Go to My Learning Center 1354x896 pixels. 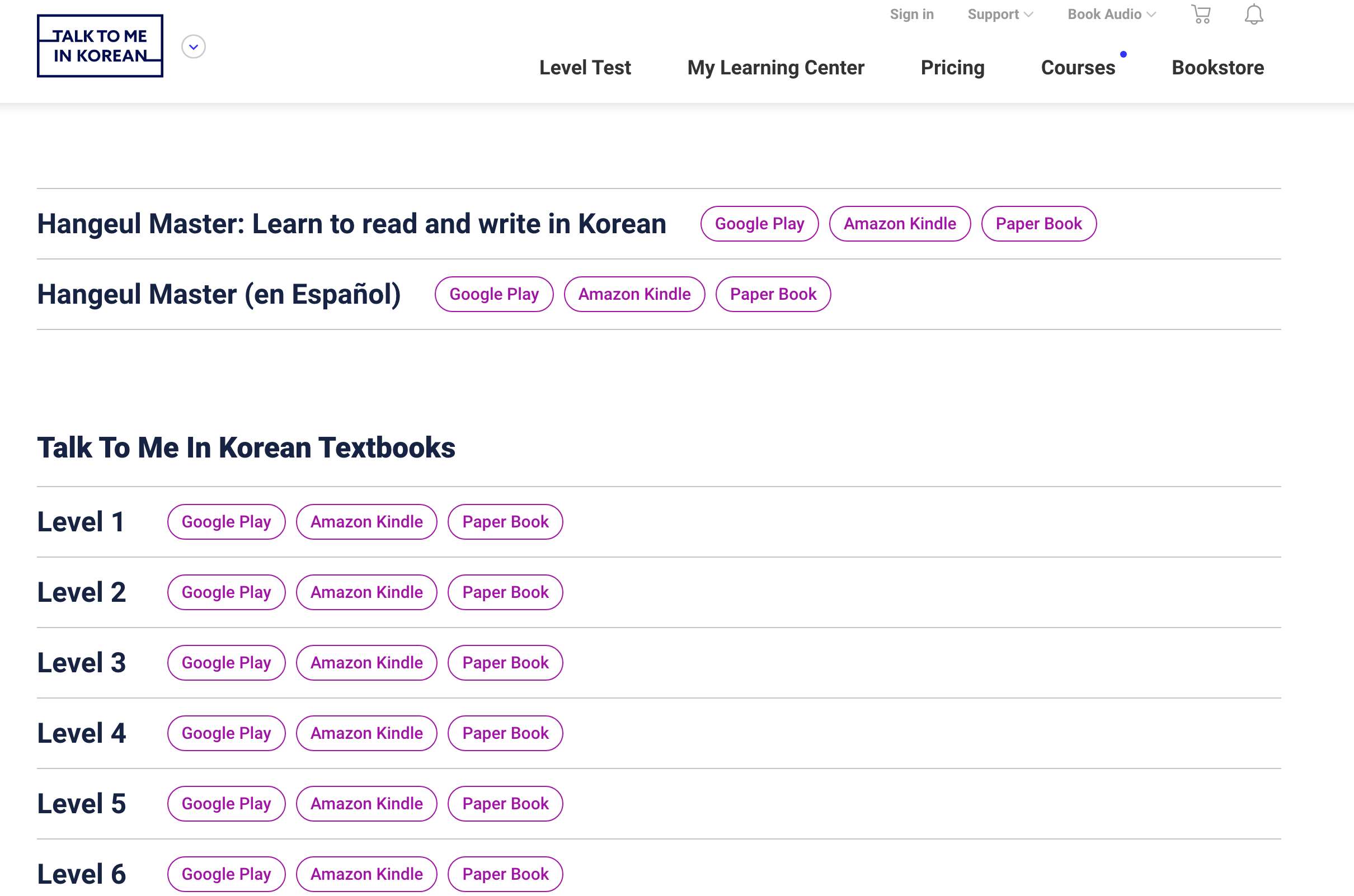pyautogui.click(x=775, y=68)
